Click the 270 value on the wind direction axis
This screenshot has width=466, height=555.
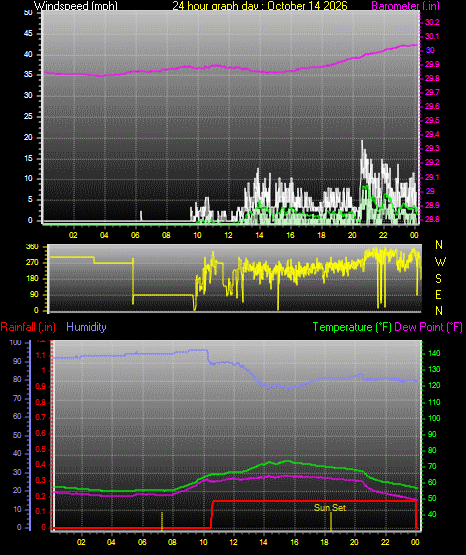coord(33,263)
